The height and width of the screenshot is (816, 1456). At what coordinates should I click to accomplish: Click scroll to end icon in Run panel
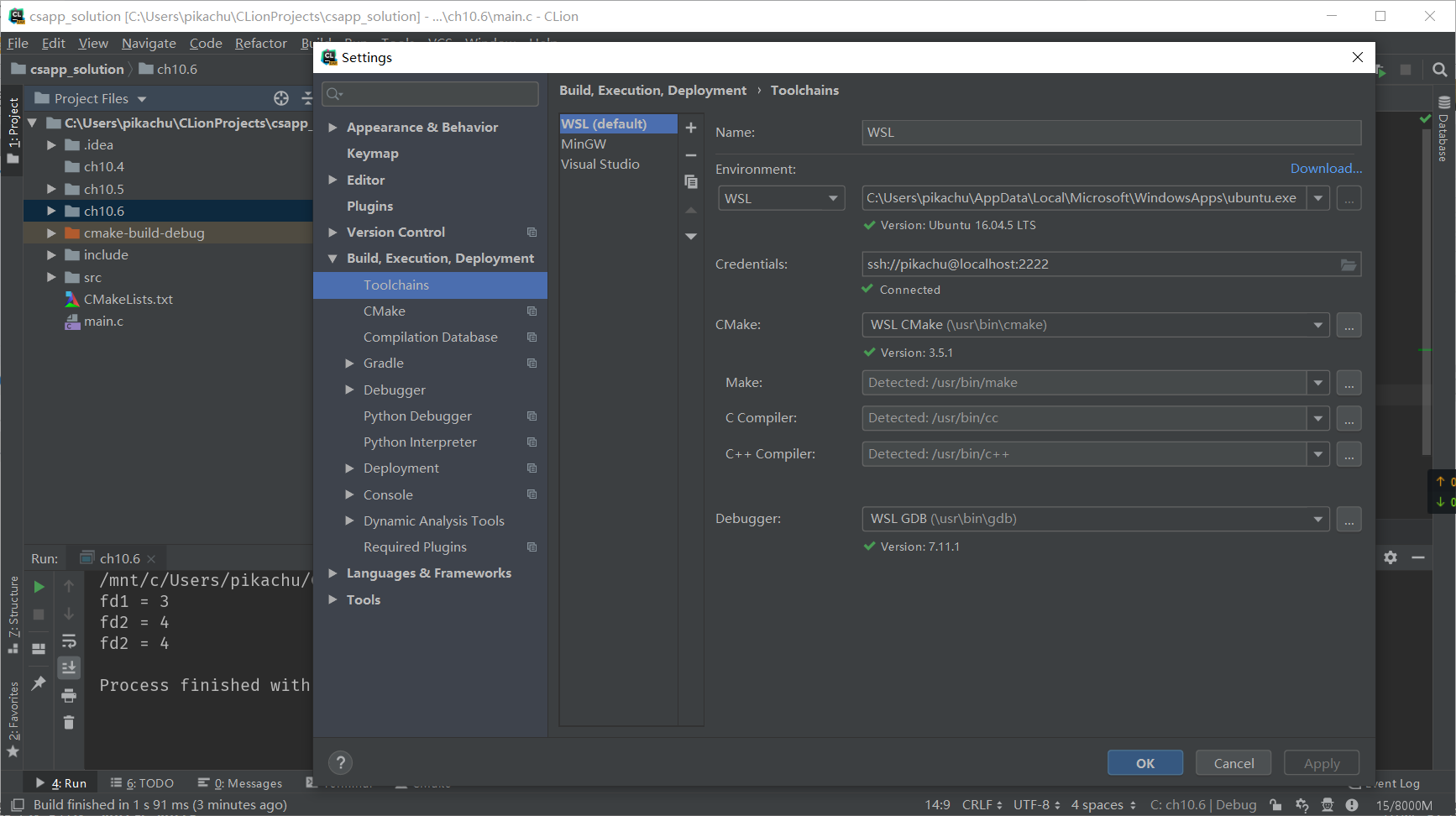pos(69,667)
